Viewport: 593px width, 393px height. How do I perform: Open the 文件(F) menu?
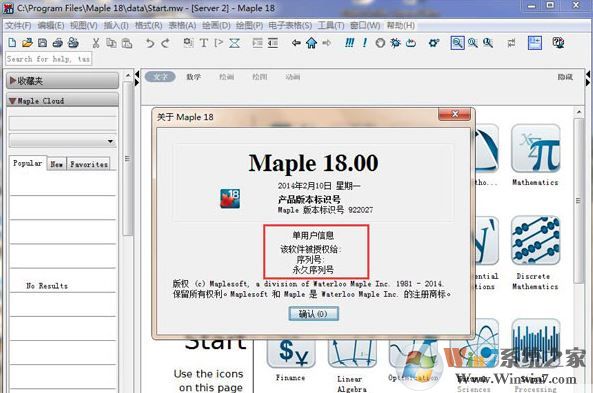coord(18,25)
